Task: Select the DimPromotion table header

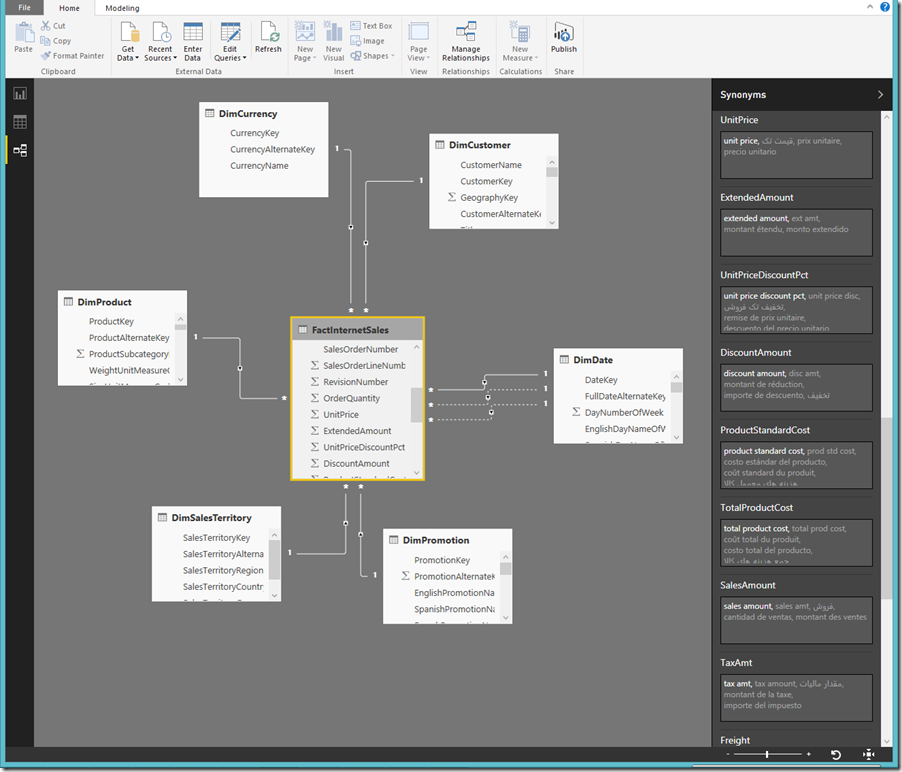Action: (448, 540)
